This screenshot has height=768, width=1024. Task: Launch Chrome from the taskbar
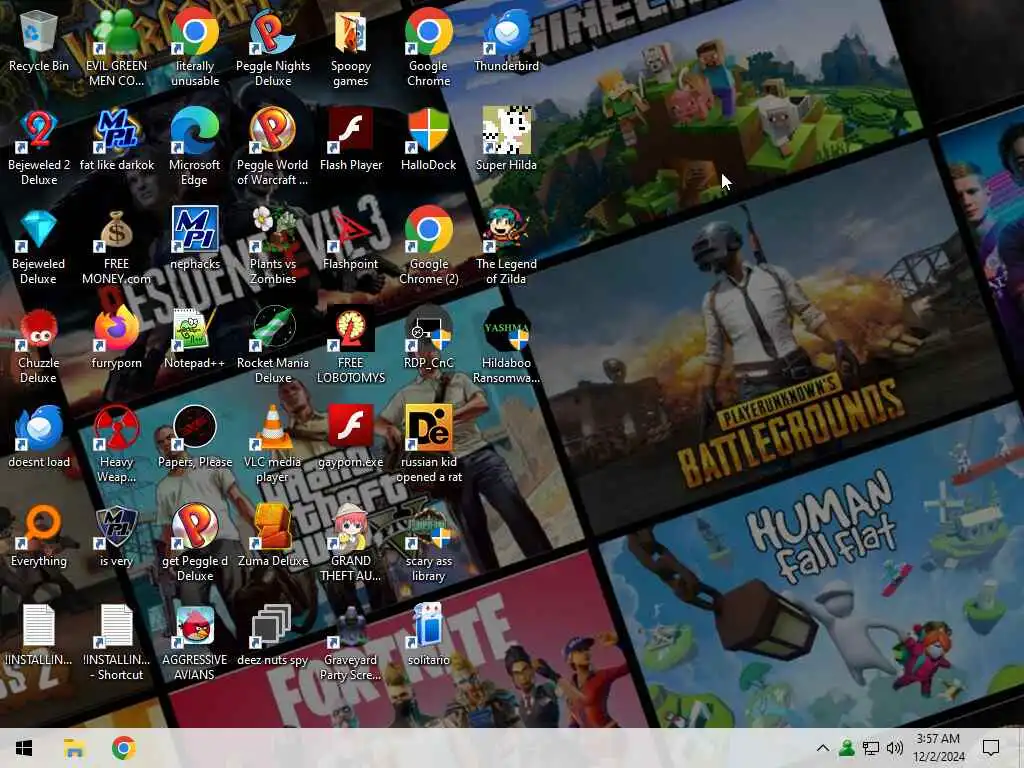click(x=123, y=748)
